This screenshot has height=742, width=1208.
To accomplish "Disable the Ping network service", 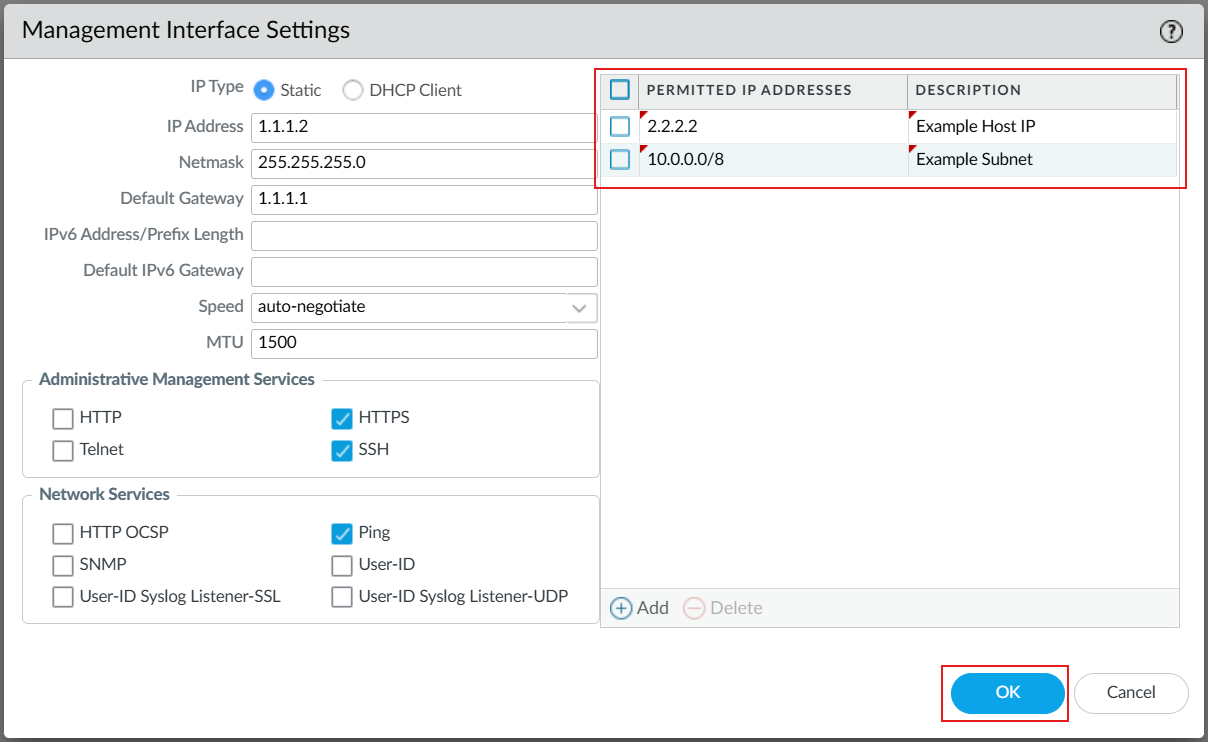I will coord(342,533).
